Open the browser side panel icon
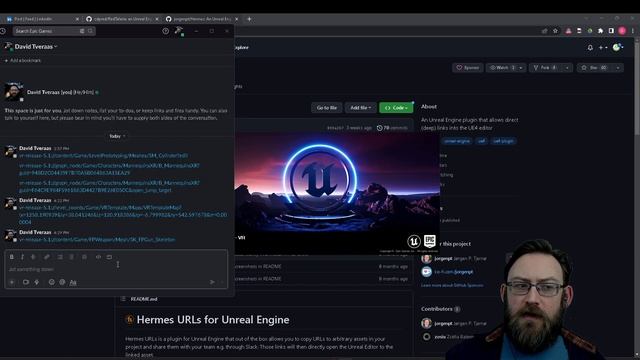The image size is (640, 360). (611, 31)
